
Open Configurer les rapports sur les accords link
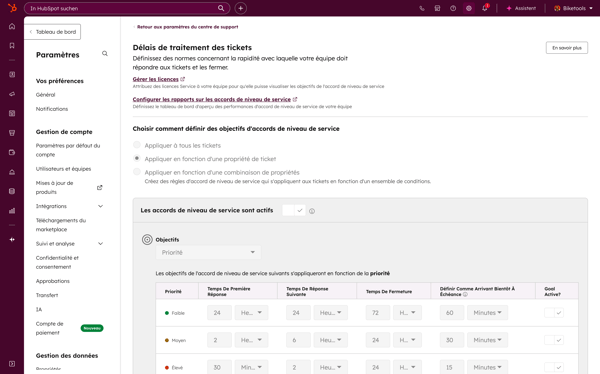click(212, 100)
